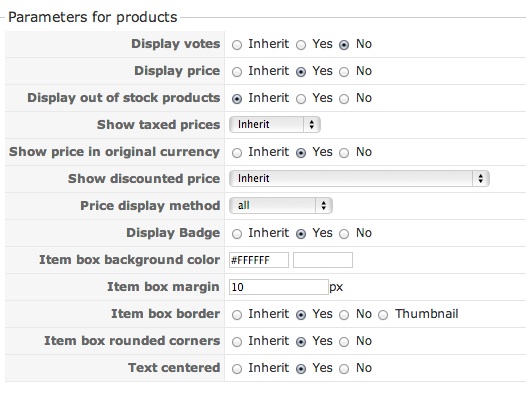Open the Show taxed prices dropdown
Viewport: 526px width, 407px height.
coord(275,124)
